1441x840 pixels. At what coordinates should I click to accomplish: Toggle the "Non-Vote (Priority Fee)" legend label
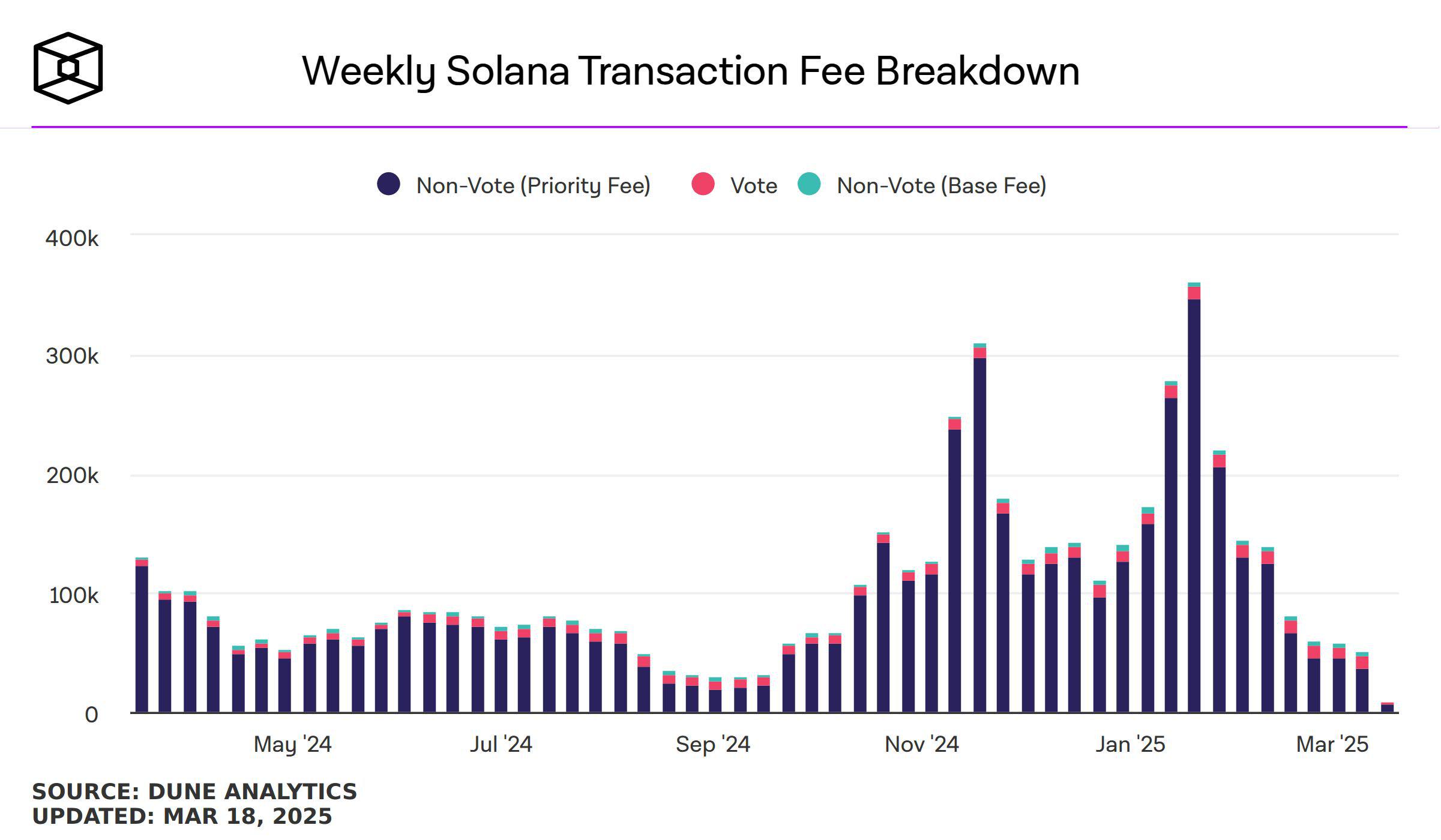[x=533, y=185]
